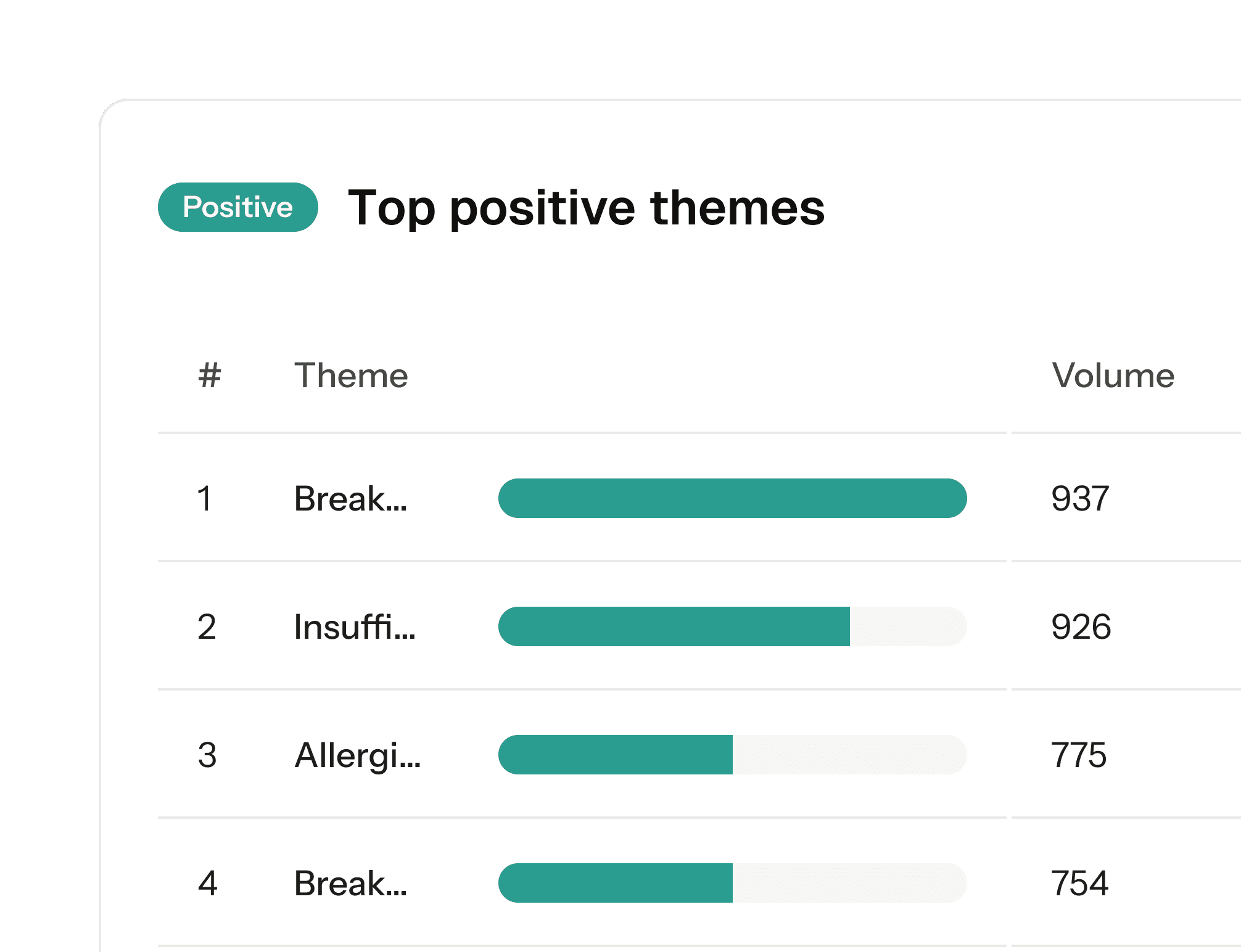Click the bar in the Allergi... row
The width and height of the screenshot is (1241, 952).
pyautogui.click(x=733, y=755)
